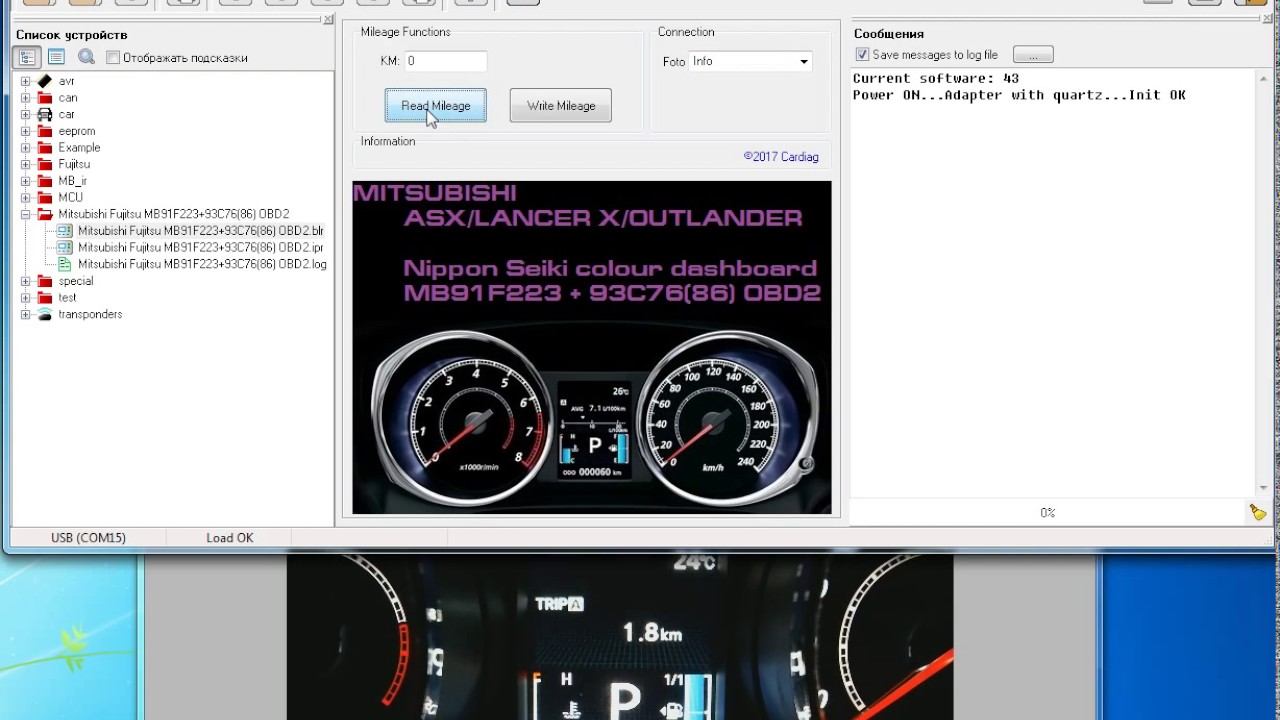Expand the can folder node
Image resolution: width=1280 pixels, height=720 pixels.
(26, 98)
